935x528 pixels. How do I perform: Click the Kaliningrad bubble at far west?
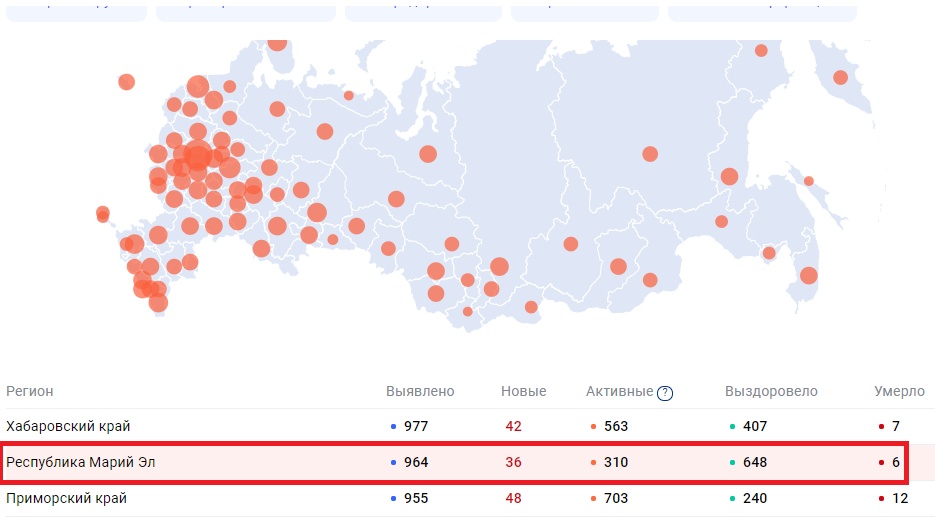126,82
